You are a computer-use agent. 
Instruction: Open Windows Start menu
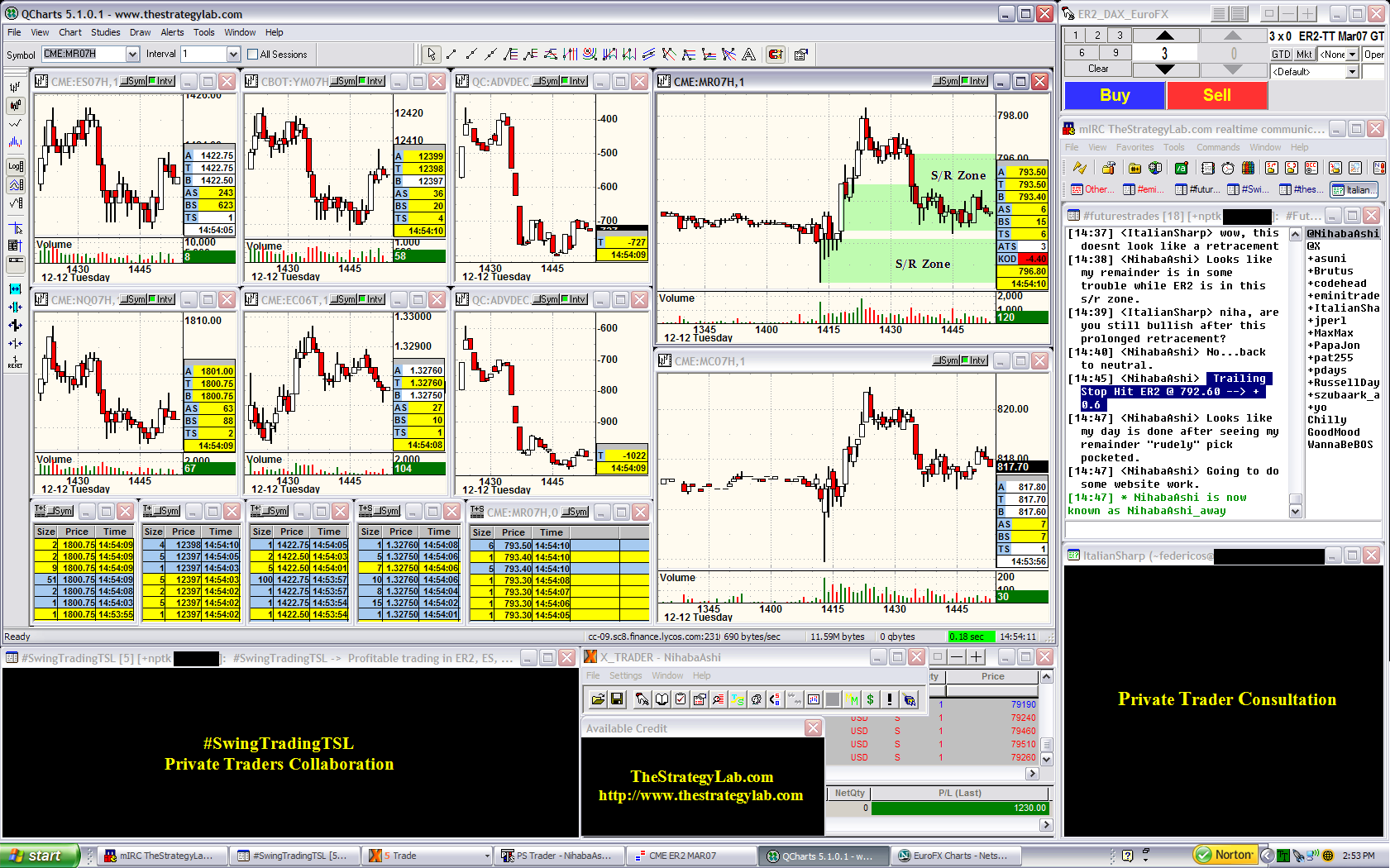(40, 856)
